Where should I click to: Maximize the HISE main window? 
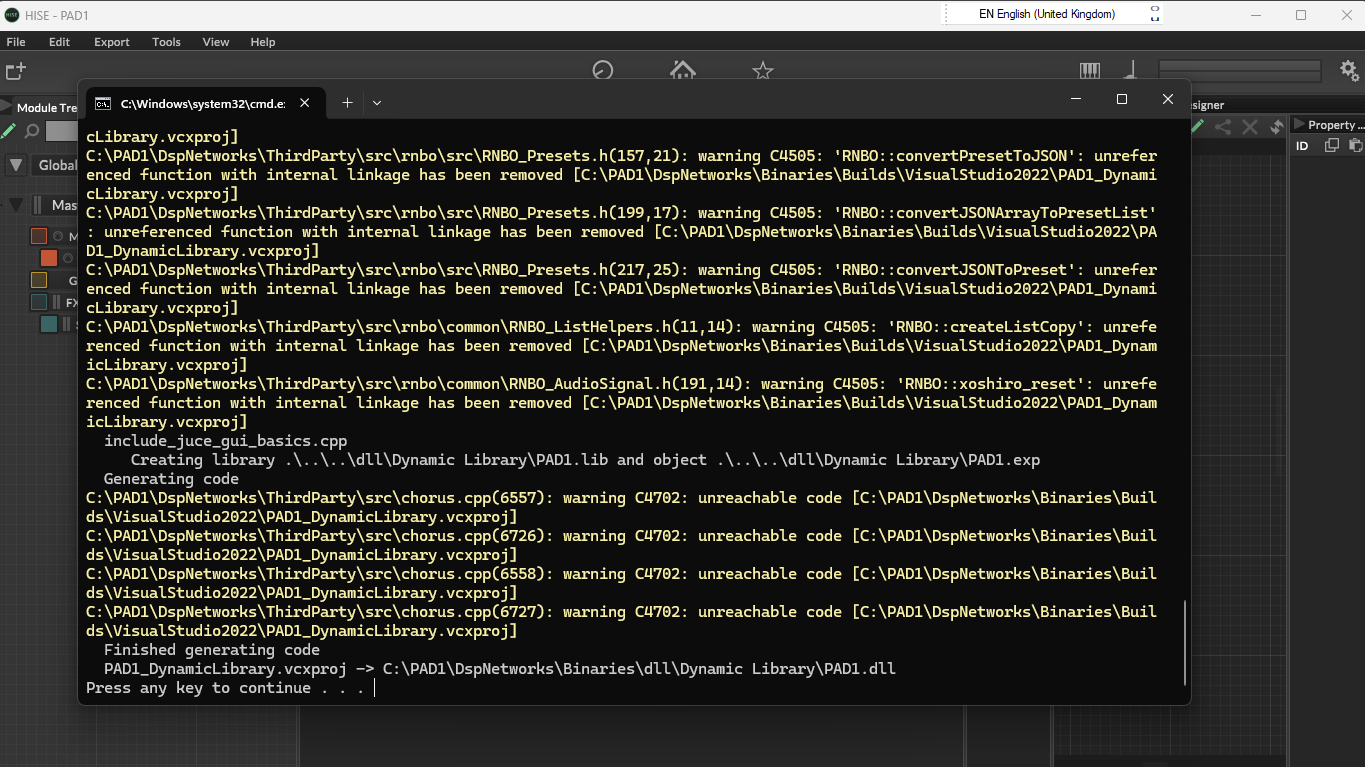(x=1301, y=15)
